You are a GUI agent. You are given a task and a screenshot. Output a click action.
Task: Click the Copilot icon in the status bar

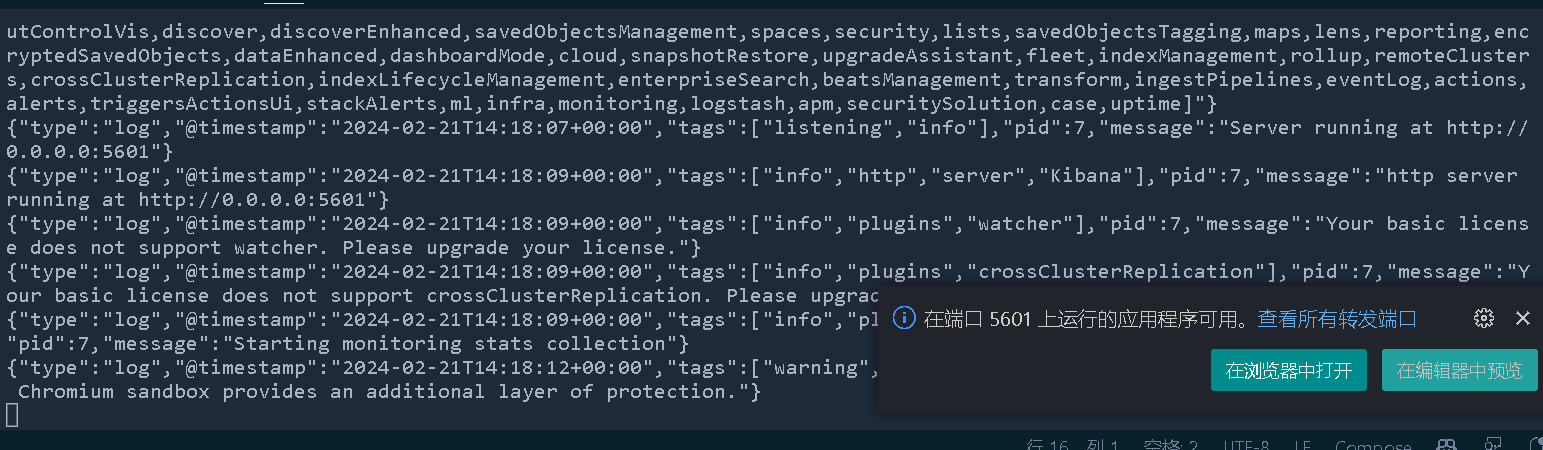coord(1446,445)
